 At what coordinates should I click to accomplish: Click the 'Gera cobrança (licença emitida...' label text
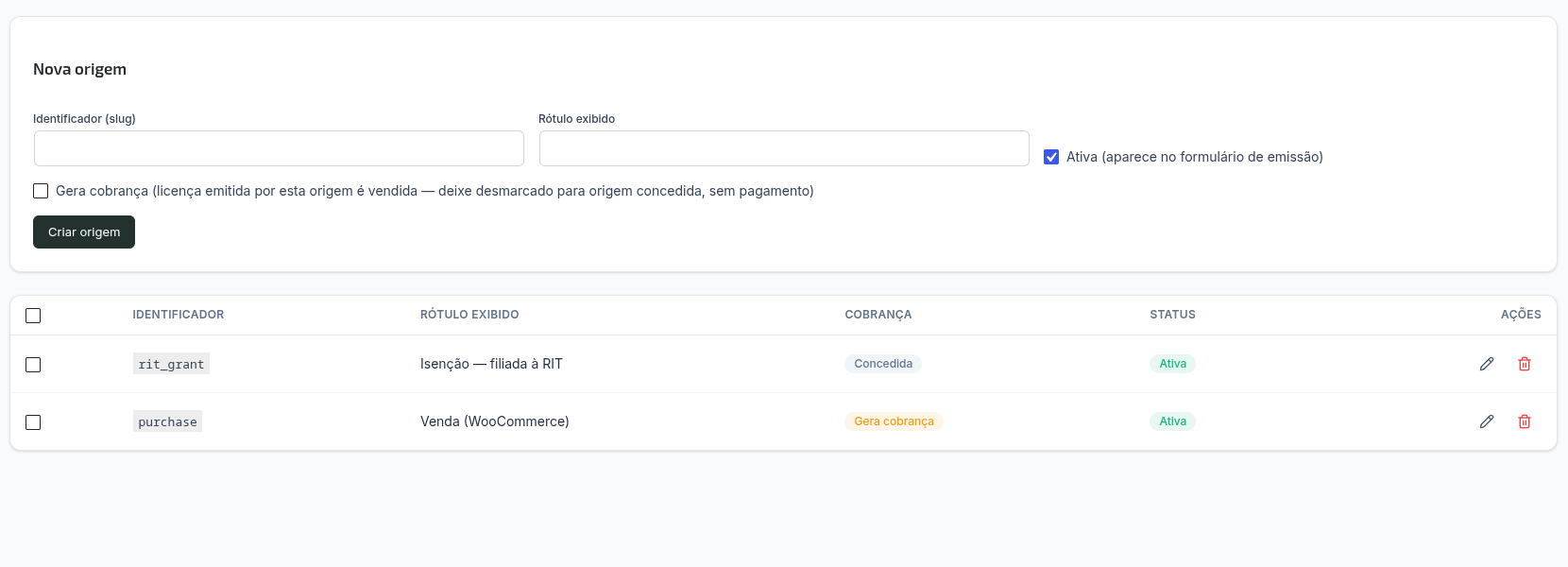[x=435, y=191]
